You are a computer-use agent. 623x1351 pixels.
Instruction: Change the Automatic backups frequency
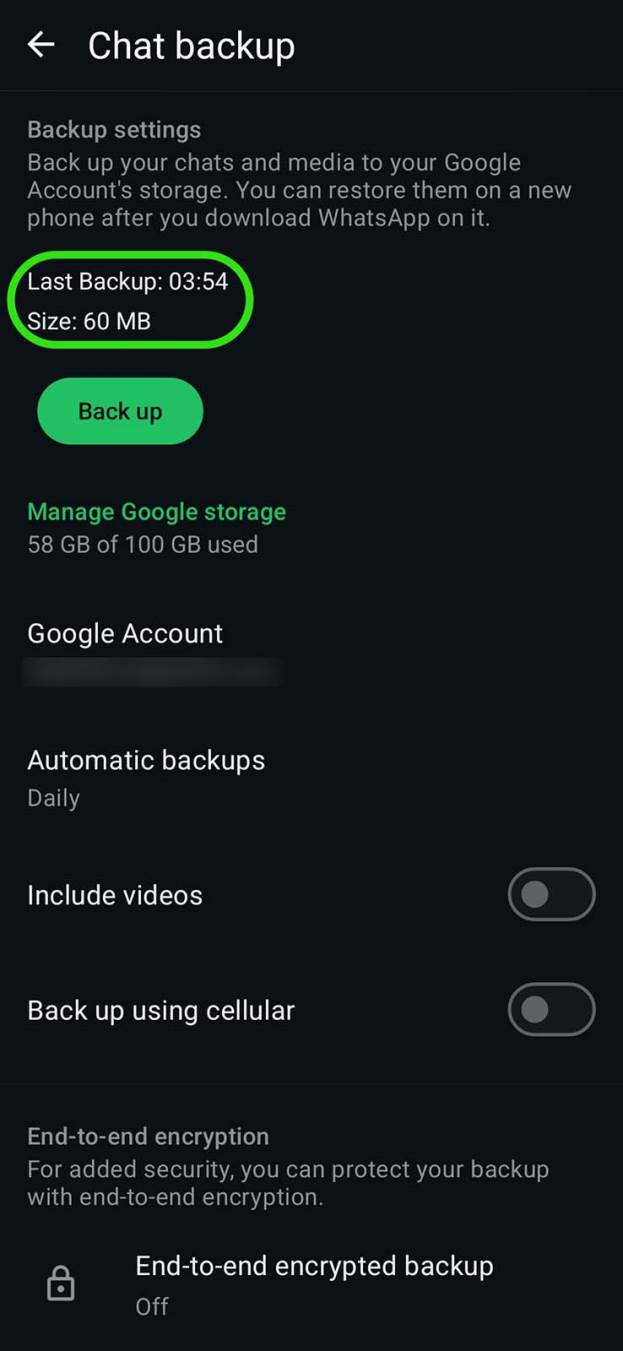tap(146, 760)
